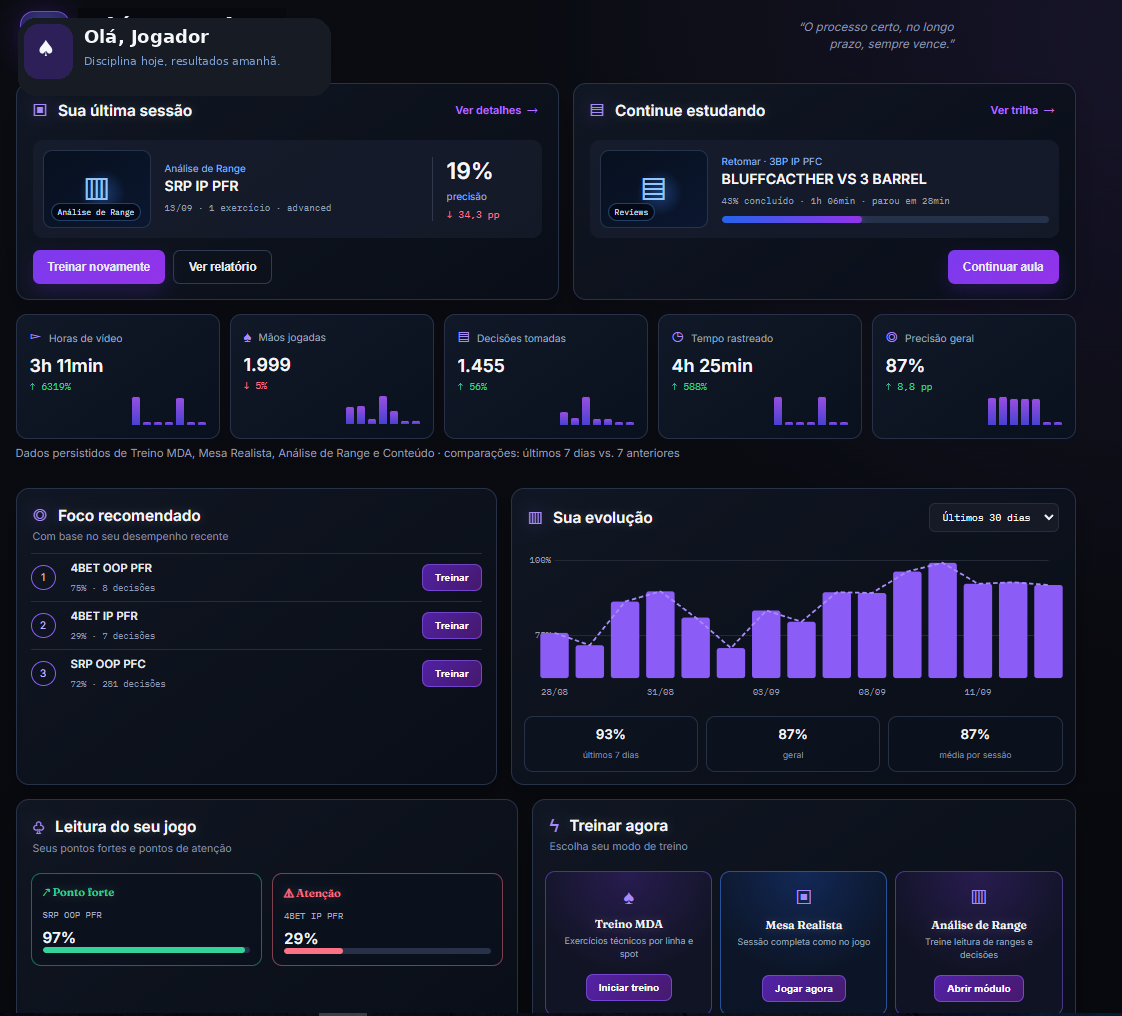Open Ver trilha link
Image resolution: width=1122 pixels, height=1016 pixels.
[x=1023, y=110]
